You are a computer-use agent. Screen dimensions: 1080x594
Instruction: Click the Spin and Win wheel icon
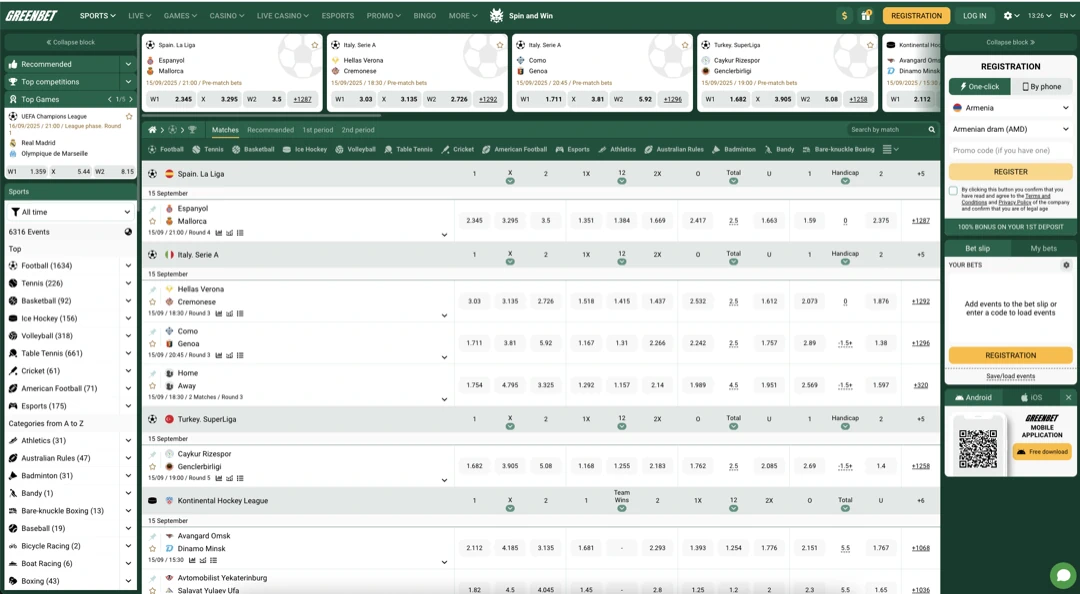[x=497, y=15]
